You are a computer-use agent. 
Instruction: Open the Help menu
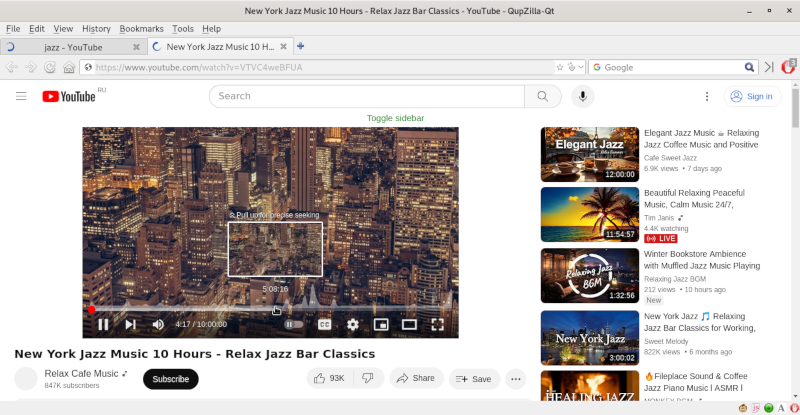point(211,29)
